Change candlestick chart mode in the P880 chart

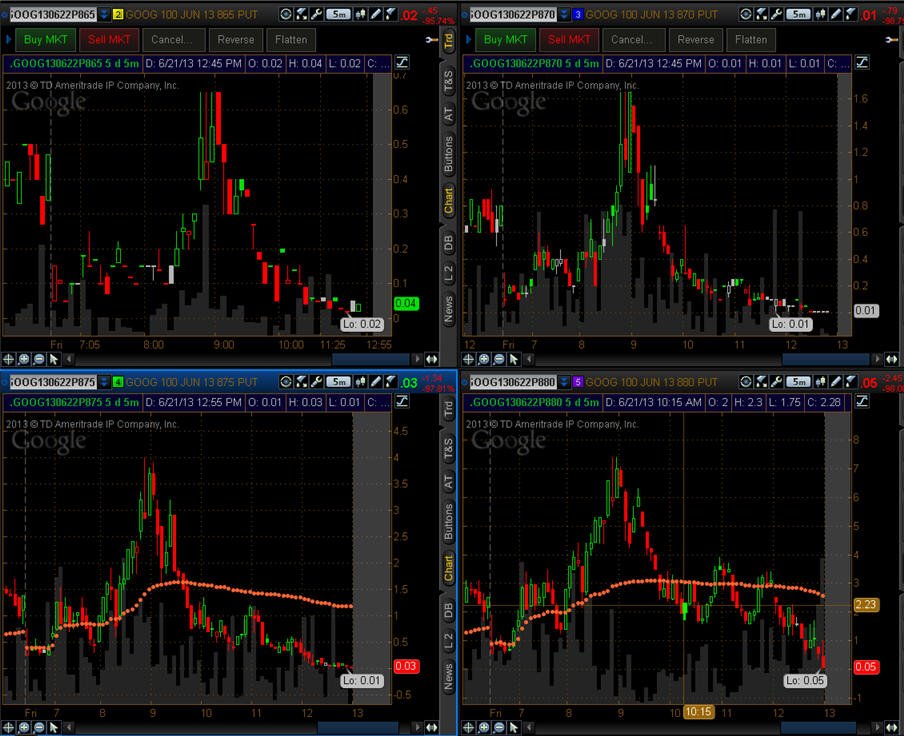point(820,382)
